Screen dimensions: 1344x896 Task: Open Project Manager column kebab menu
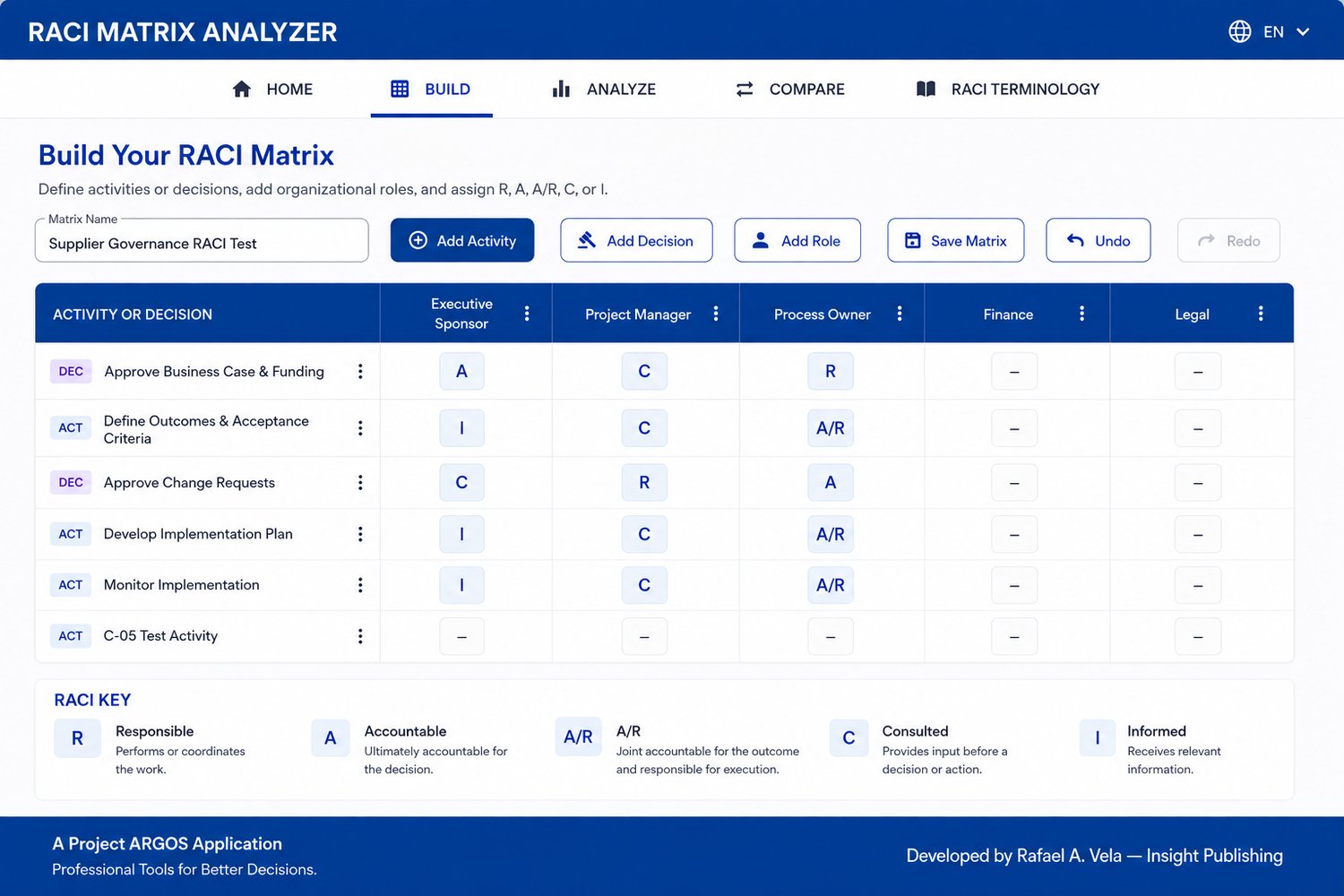716,314
